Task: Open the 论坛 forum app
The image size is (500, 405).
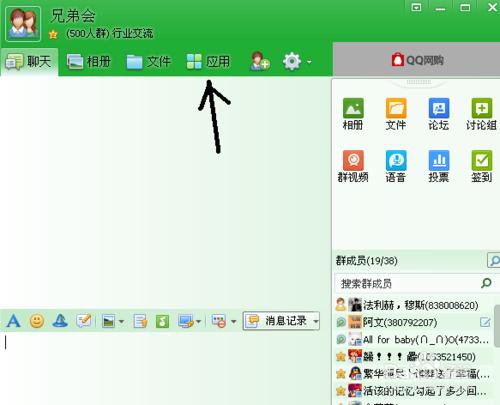Action: tap(439, 114)
